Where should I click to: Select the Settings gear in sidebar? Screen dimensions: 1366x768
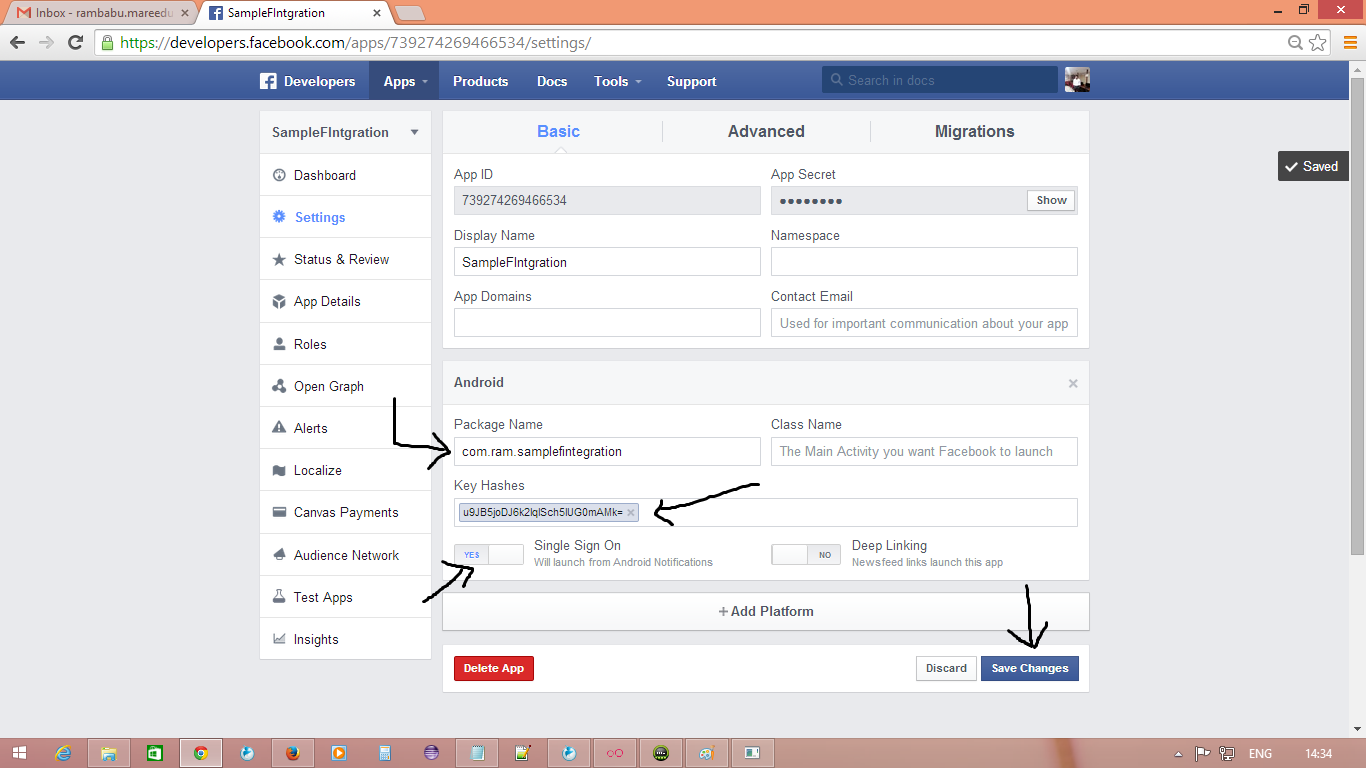pos(279,217)
